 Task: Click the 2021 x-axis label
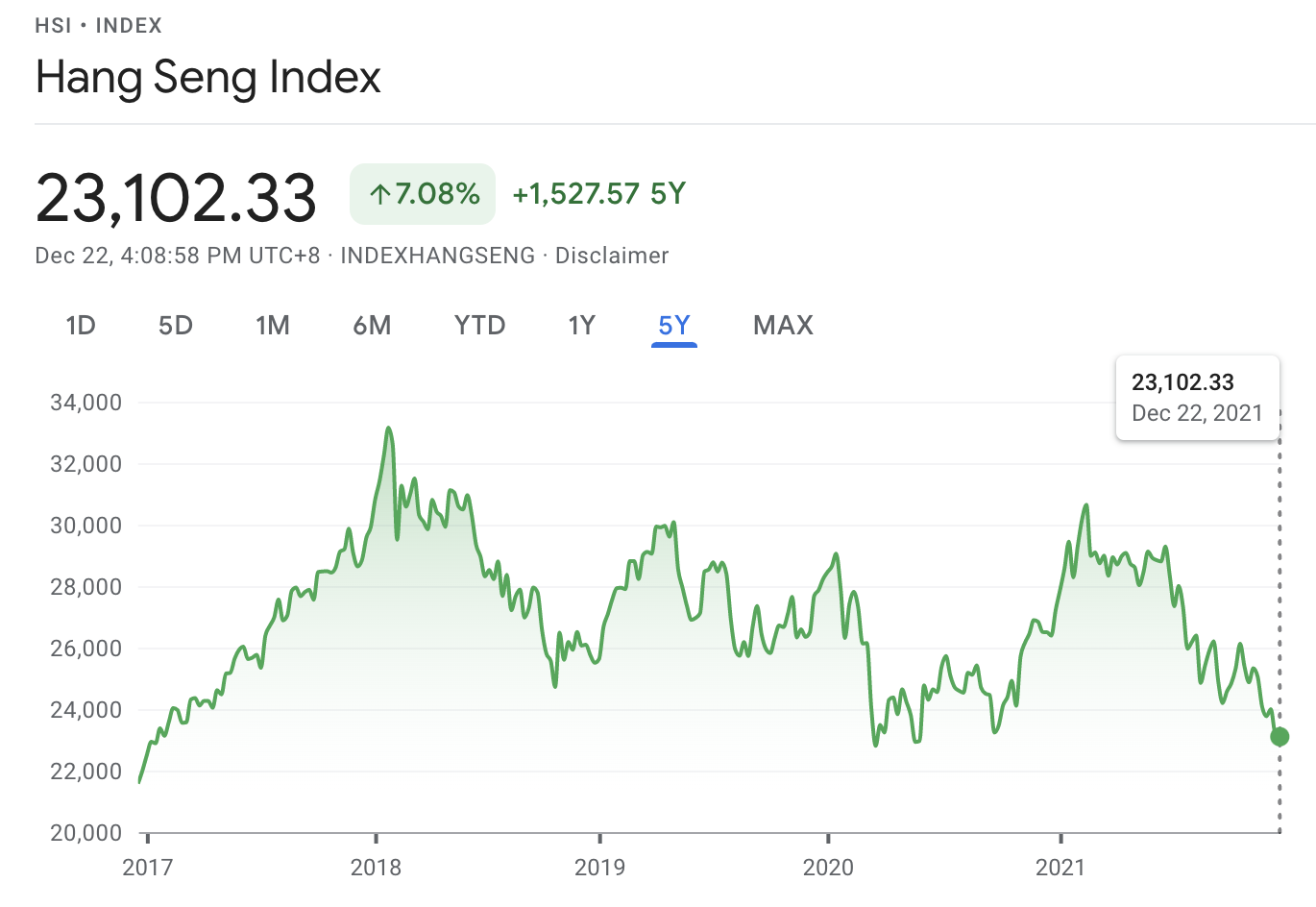pyautogui.click(x=1060, y=868)
